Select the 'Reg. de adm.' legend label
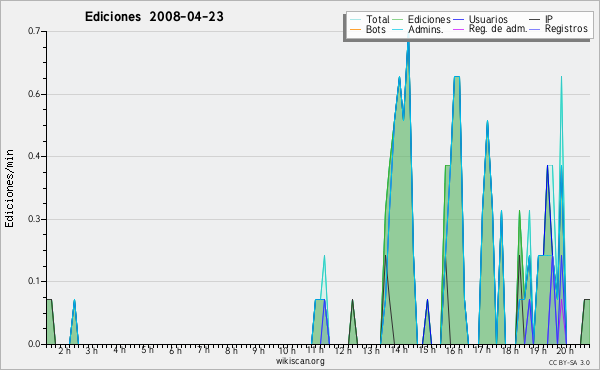Viewport: 600px width, 370px height. pos(498,29)
